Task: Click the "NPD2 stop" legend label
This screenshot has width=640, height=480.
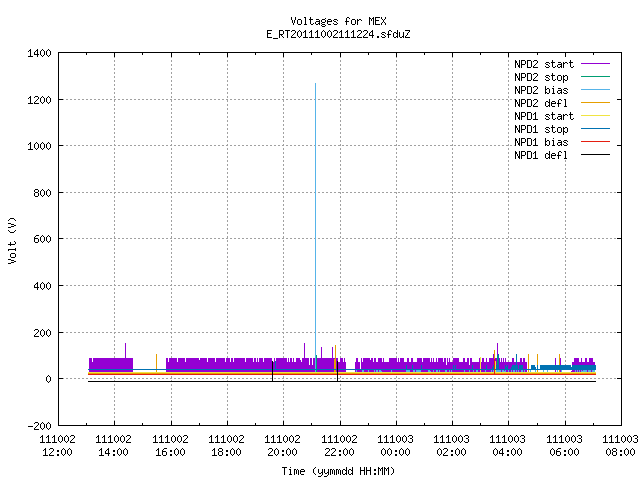Action: [x=541, y=77]
